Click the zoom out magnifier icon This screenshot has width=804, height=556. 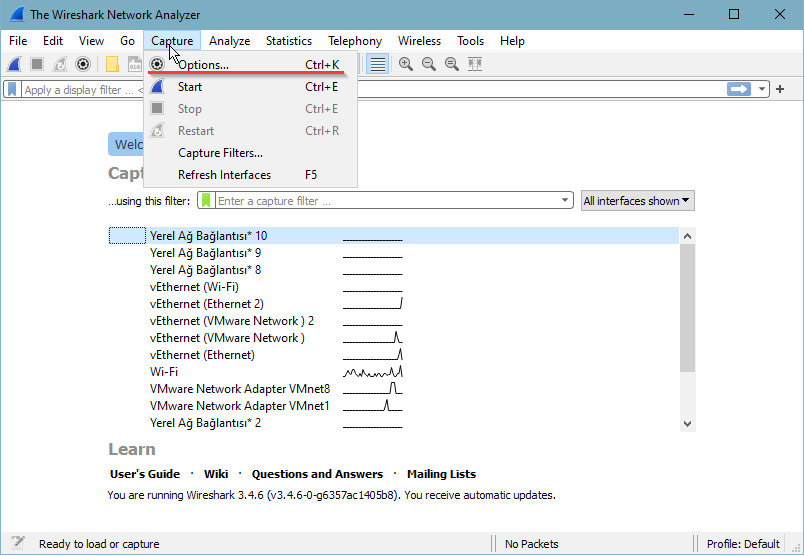pyautogui.click(x=429, y=64)
